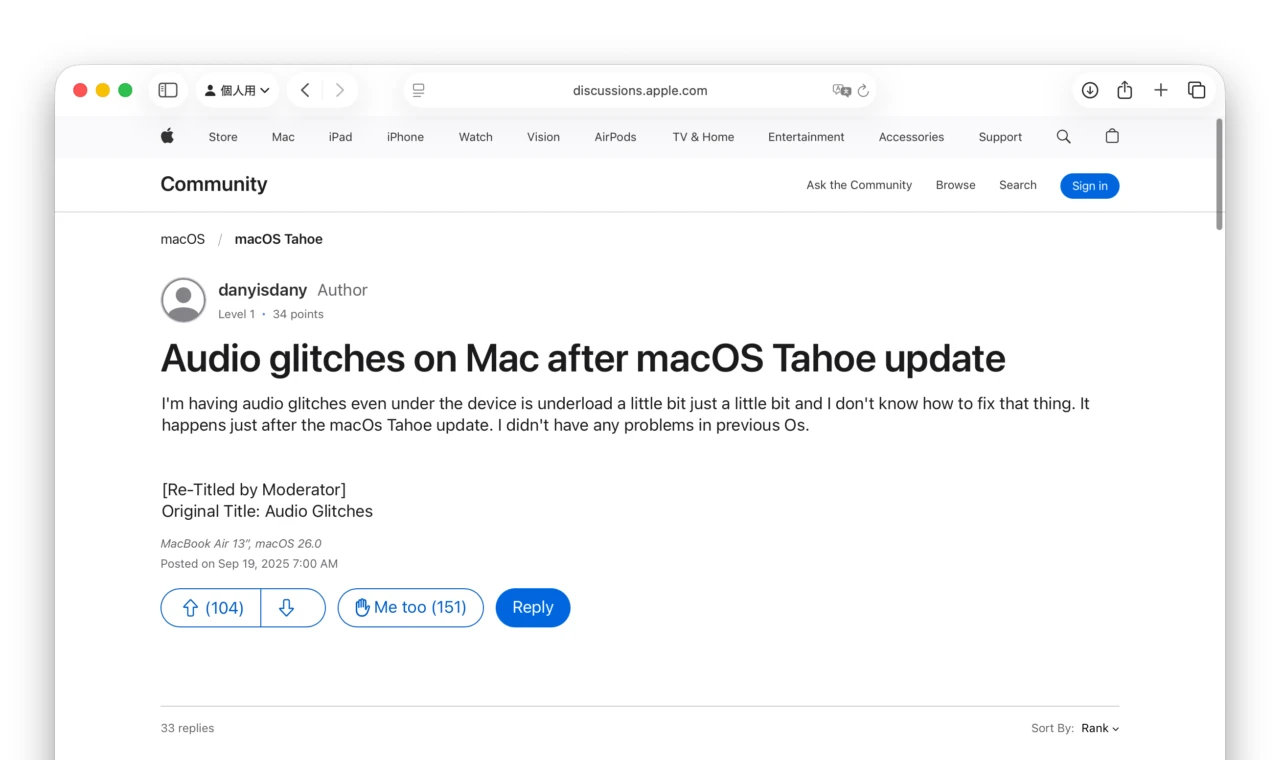Screen dimensions: 1280x760
Task: Toggle the Safari sidebar
Action: coord(167,89)
